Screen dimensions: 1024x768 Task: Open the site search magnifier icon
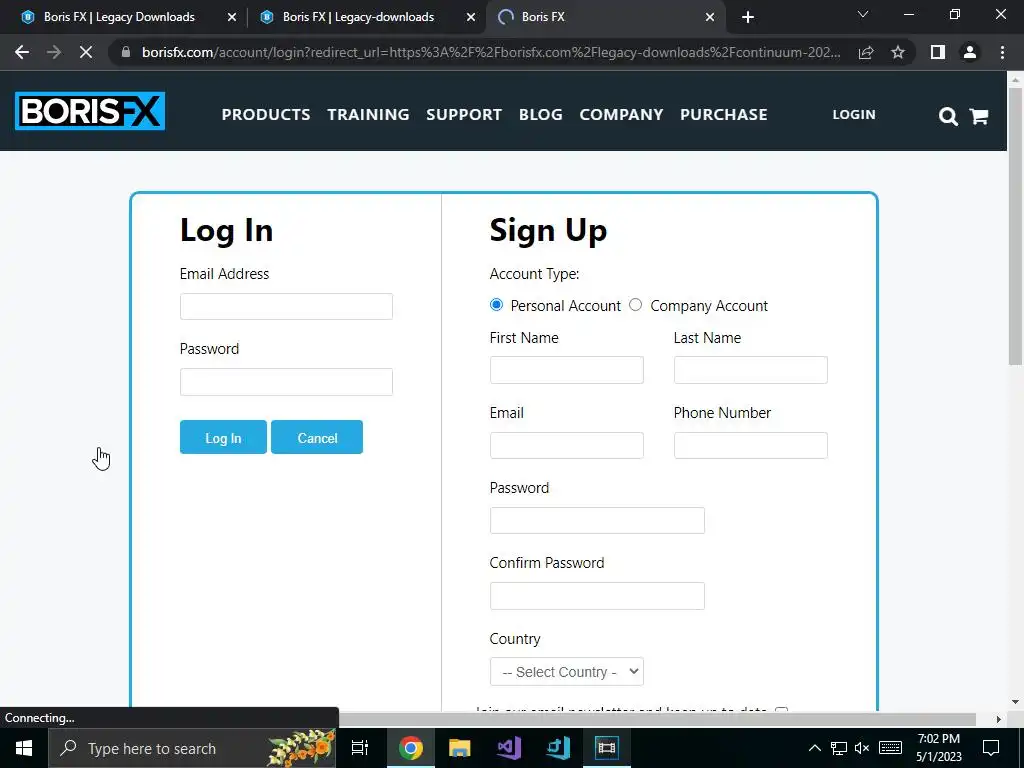click(x=948, y=116)
